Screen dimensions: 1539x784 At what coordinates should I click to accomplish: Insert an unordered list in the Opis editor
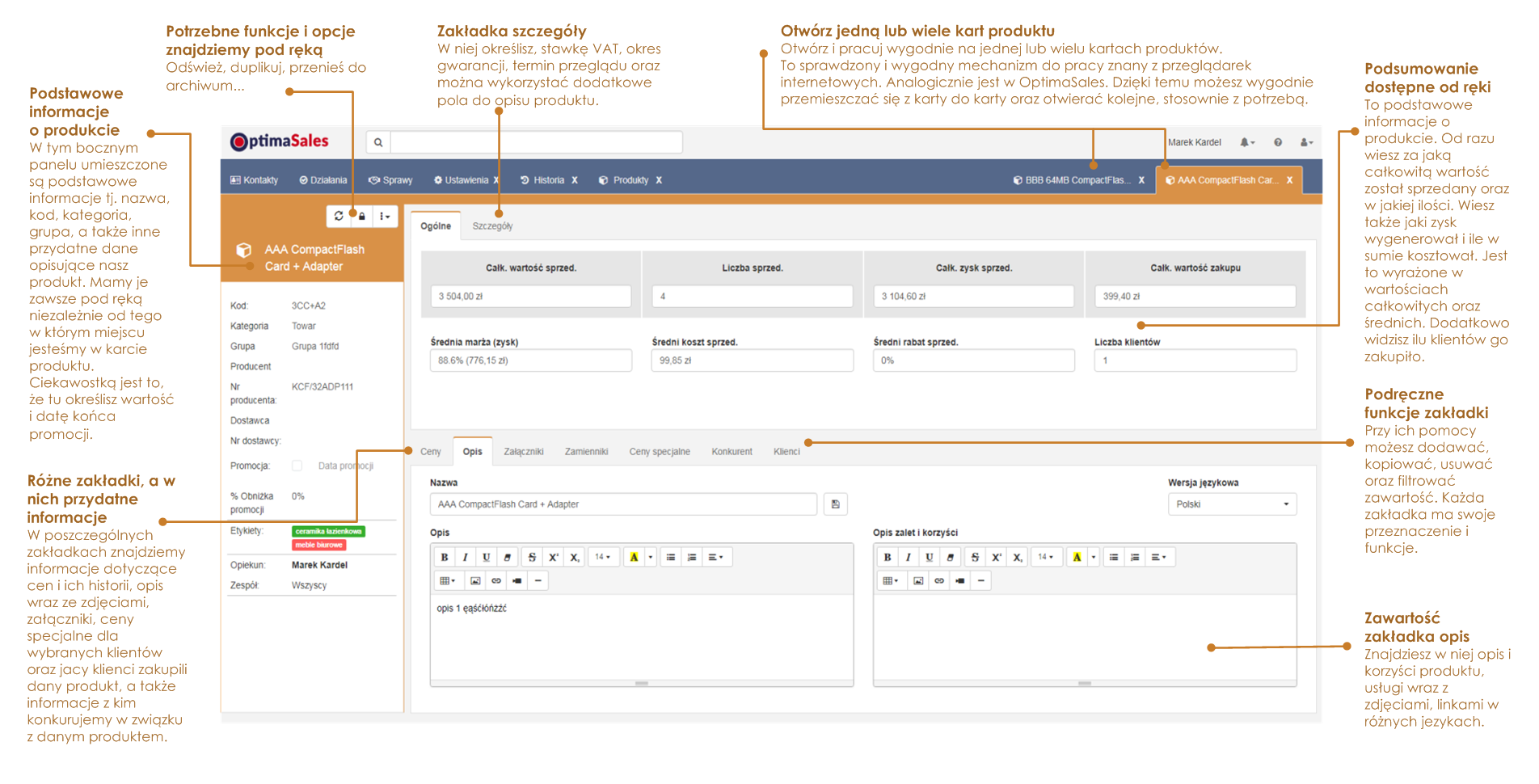(671, 557)
